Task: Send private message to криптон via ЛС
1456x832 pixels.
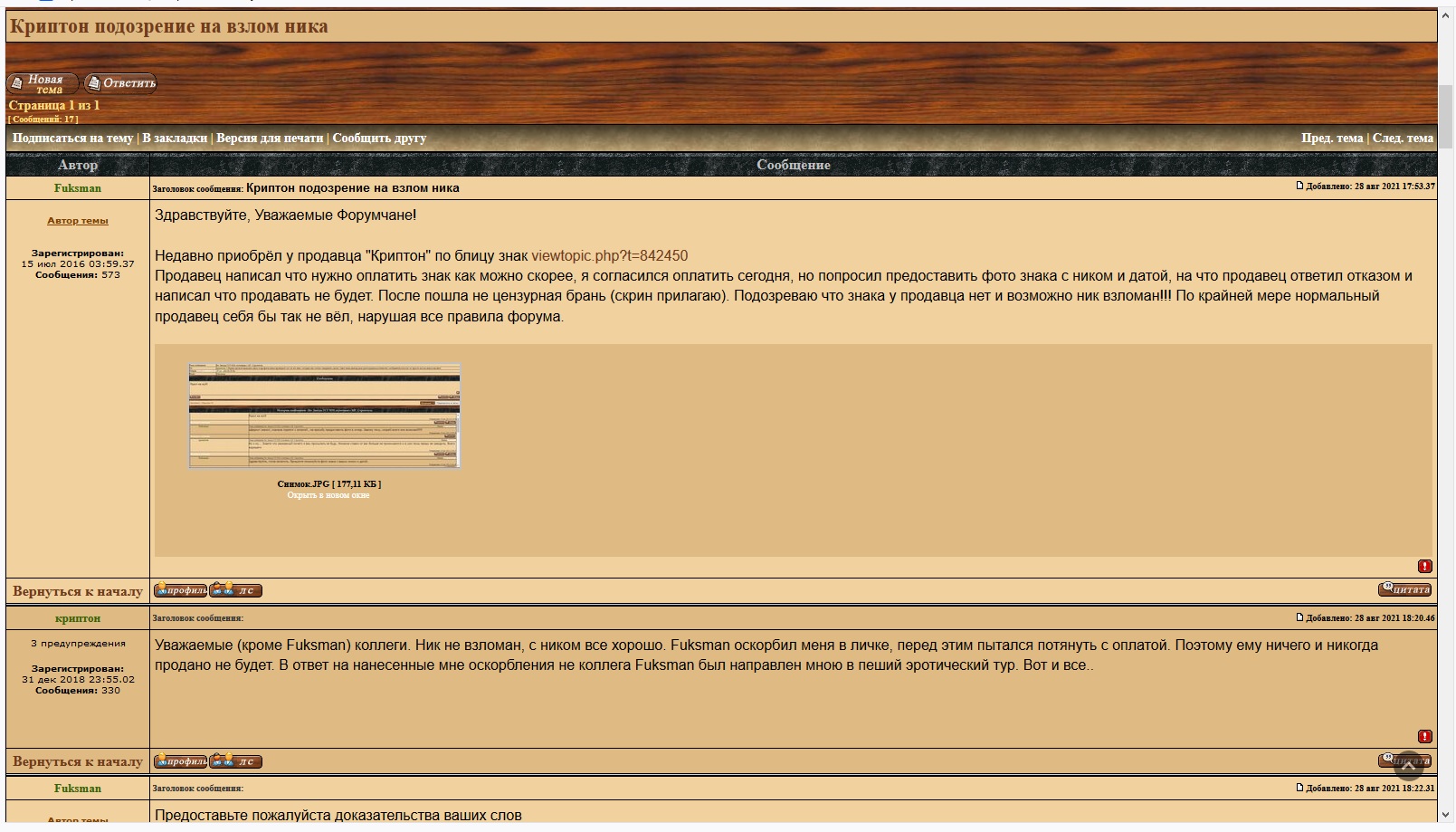Action: 236,761
